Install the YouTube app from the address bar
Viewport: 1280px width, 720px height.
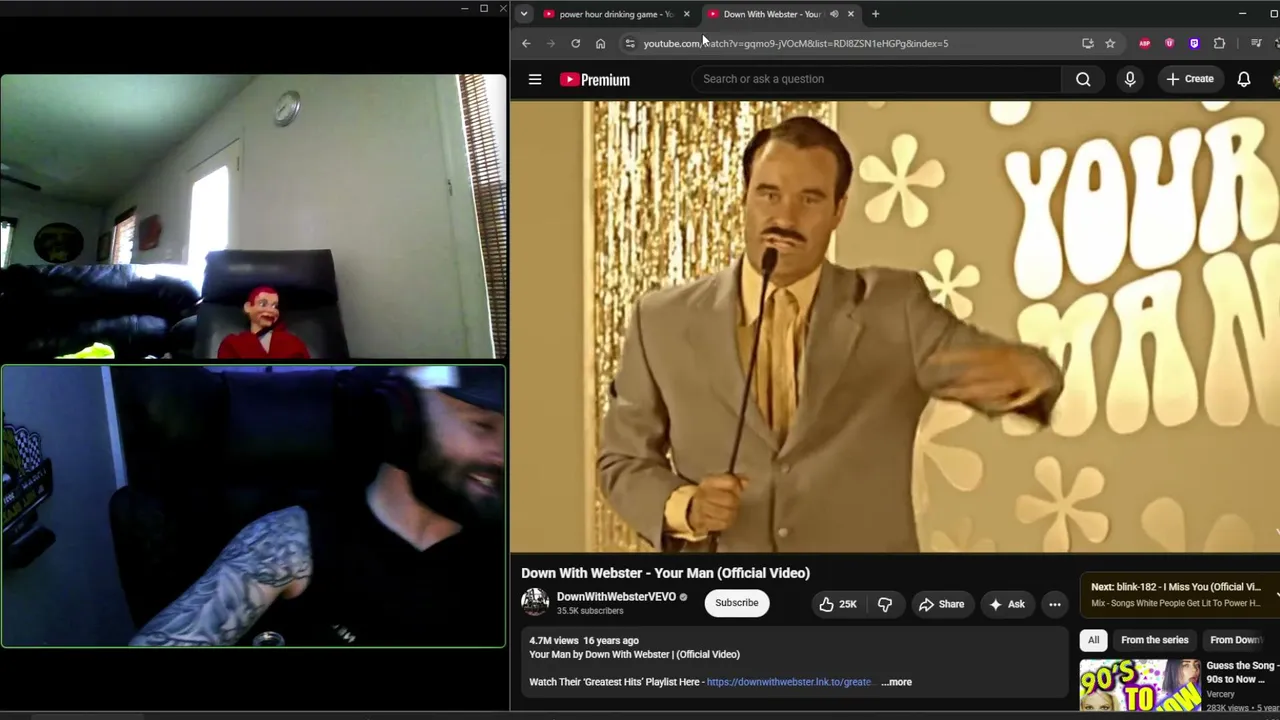coord(1087,43)
